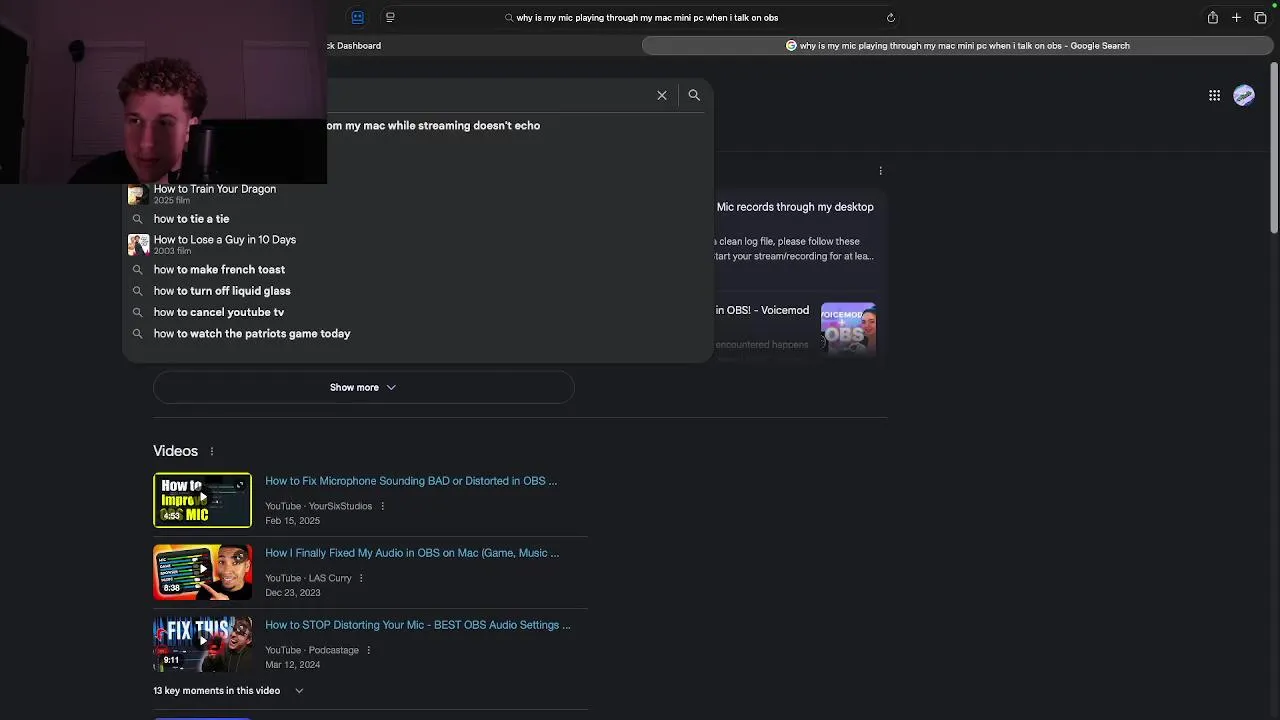Click magnifier icon beside liquid glass suggestion

click(138, 291)
